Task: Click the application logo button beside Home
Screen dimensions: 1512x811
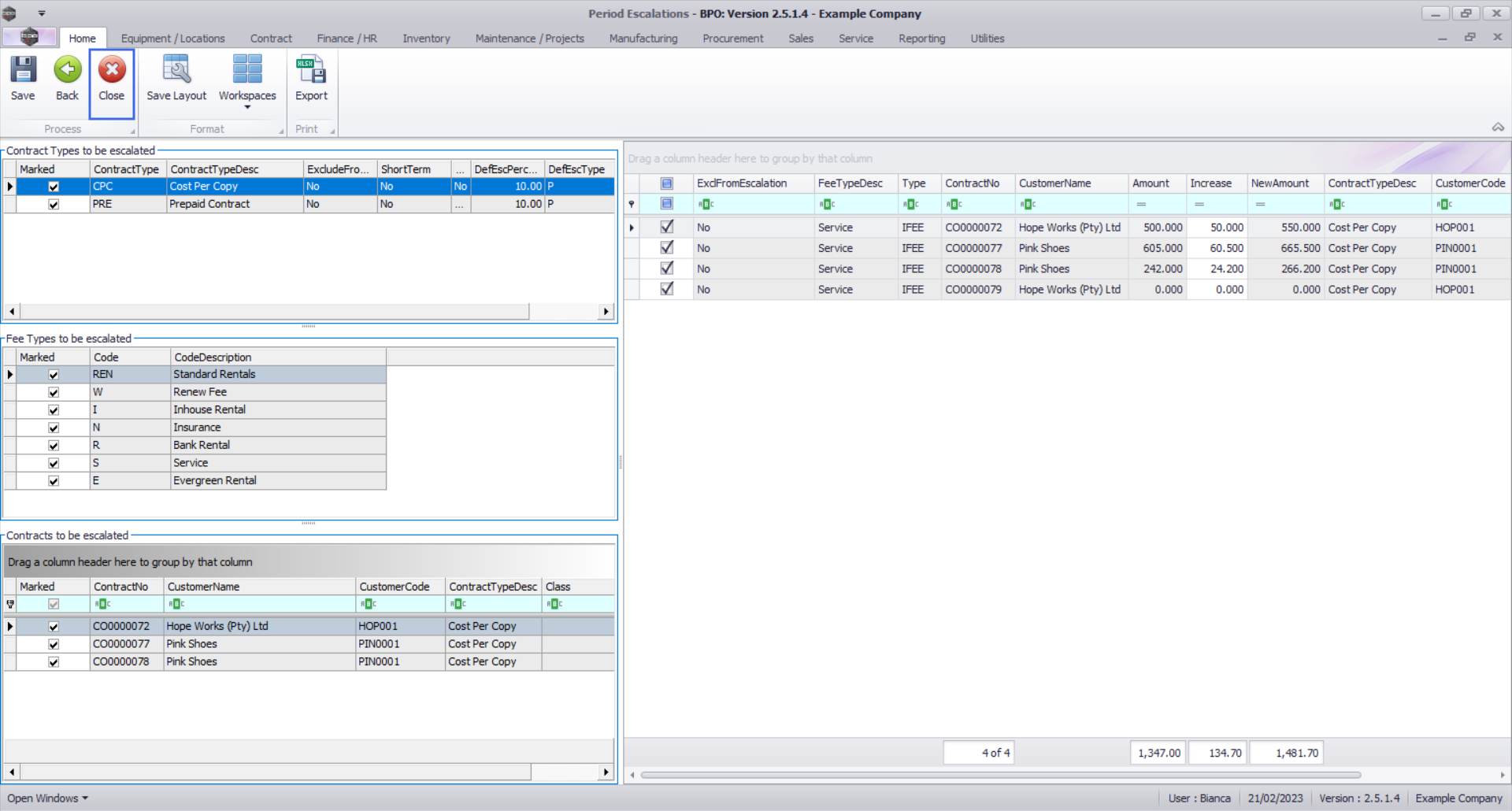Action: [x=29, y=37]
